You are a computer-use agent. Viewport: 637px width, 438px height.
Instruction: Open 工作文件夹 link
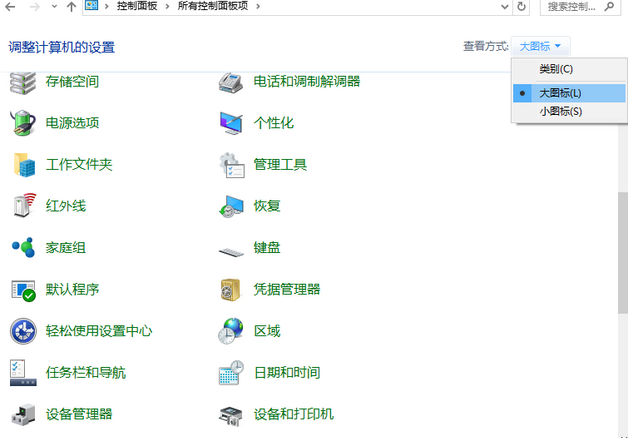coord(79,165)
